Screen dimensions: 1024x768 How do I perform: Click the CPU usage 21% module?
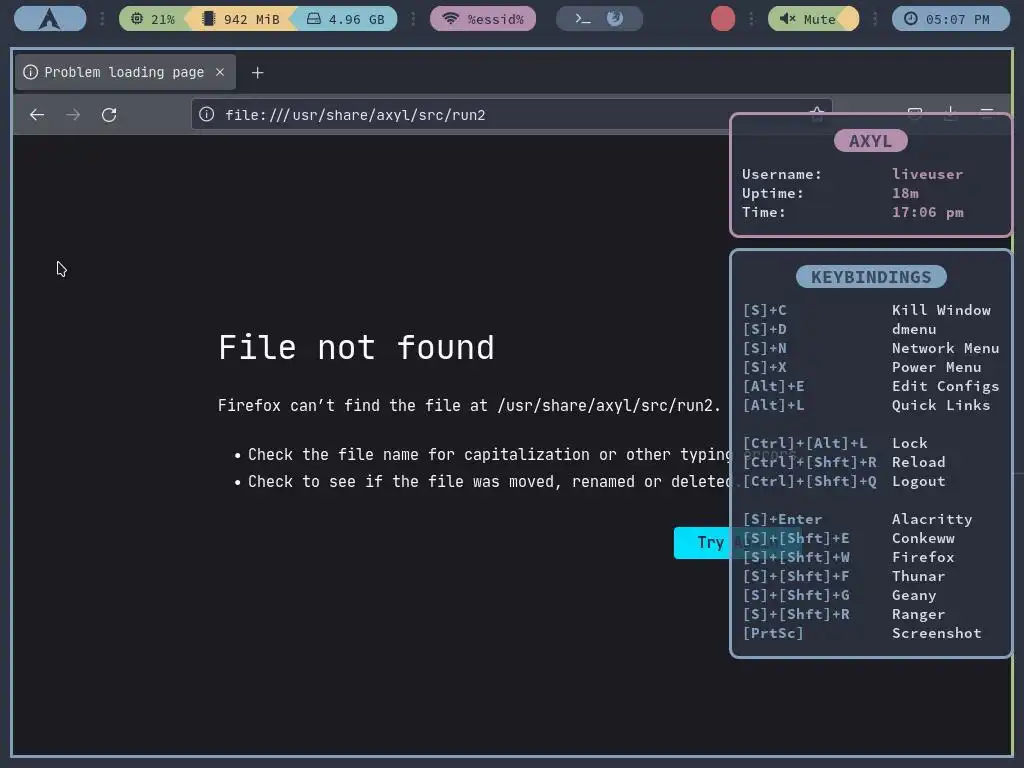click(153, 19)
